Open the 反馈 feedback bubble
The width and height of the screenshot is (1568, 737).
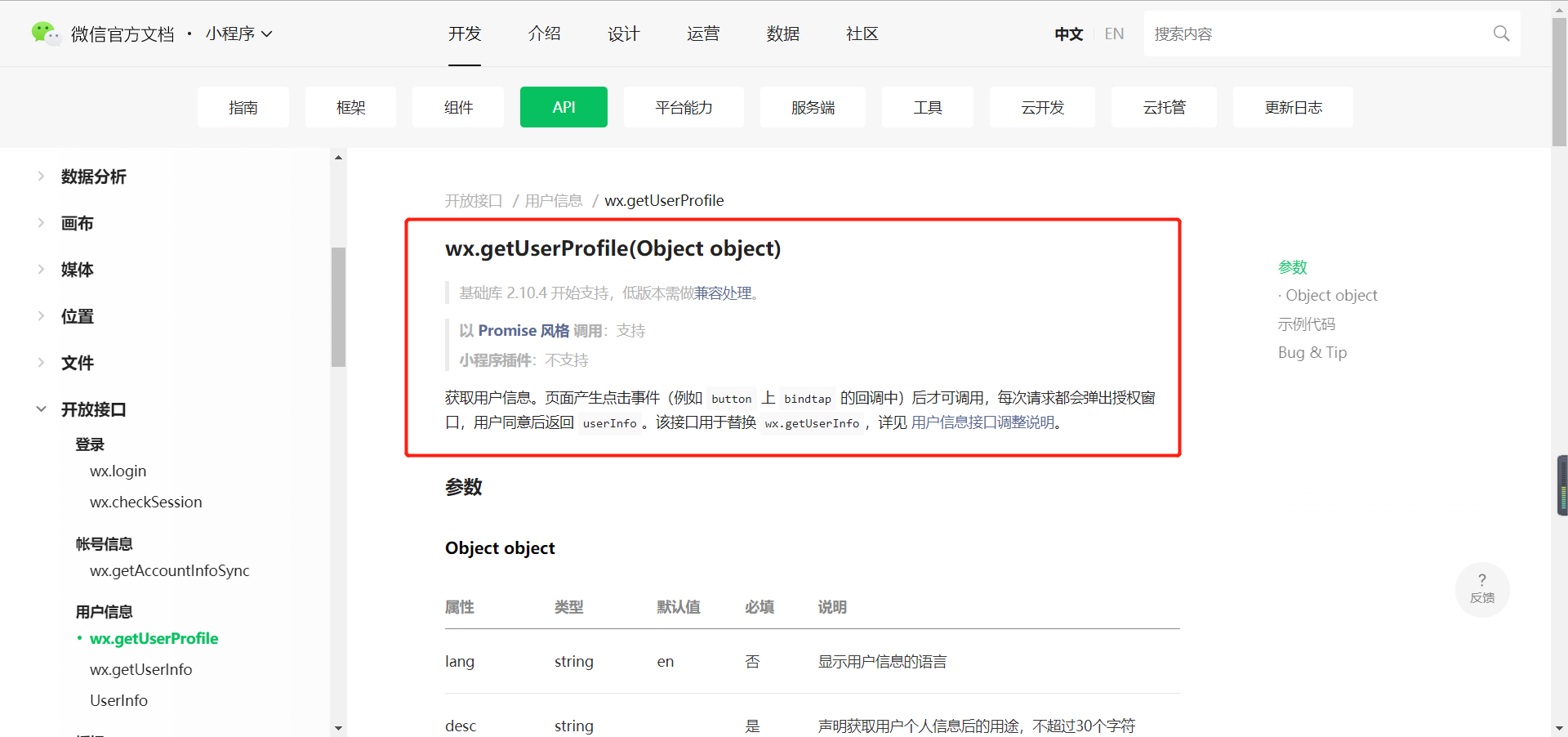pyautogui.click(x=1481, y=589)
